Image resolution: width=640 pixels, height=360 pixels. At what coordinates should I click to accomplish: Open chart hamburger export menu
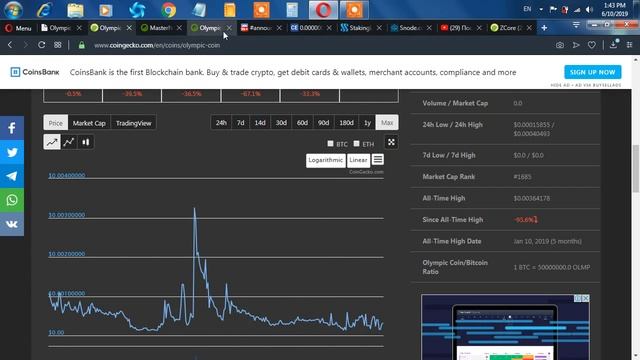click(378, 160)
